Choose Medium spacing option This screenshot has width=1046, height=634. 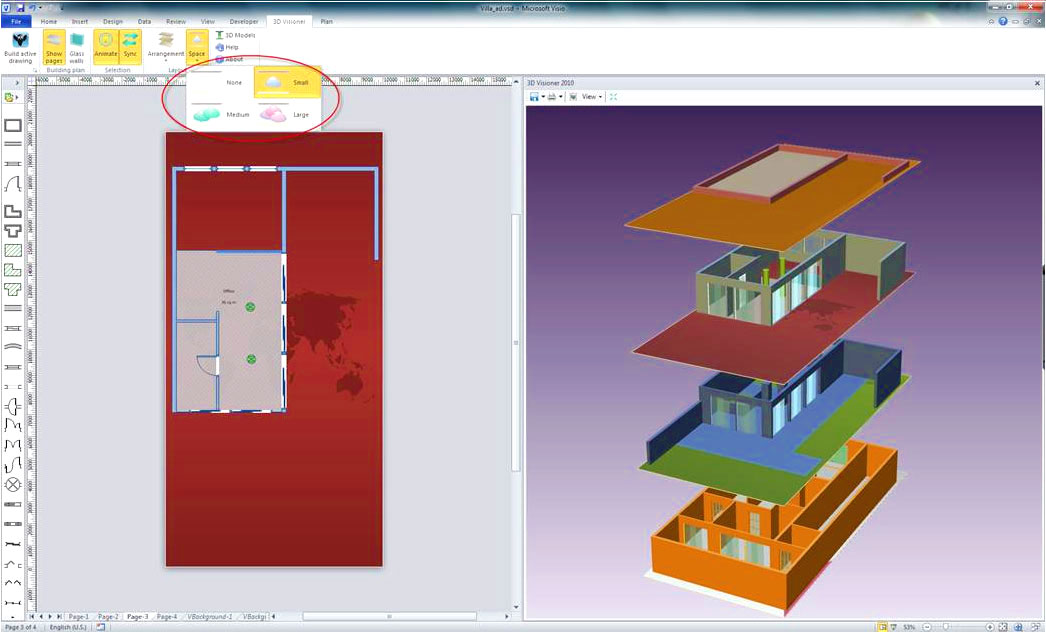pos(220,115)
